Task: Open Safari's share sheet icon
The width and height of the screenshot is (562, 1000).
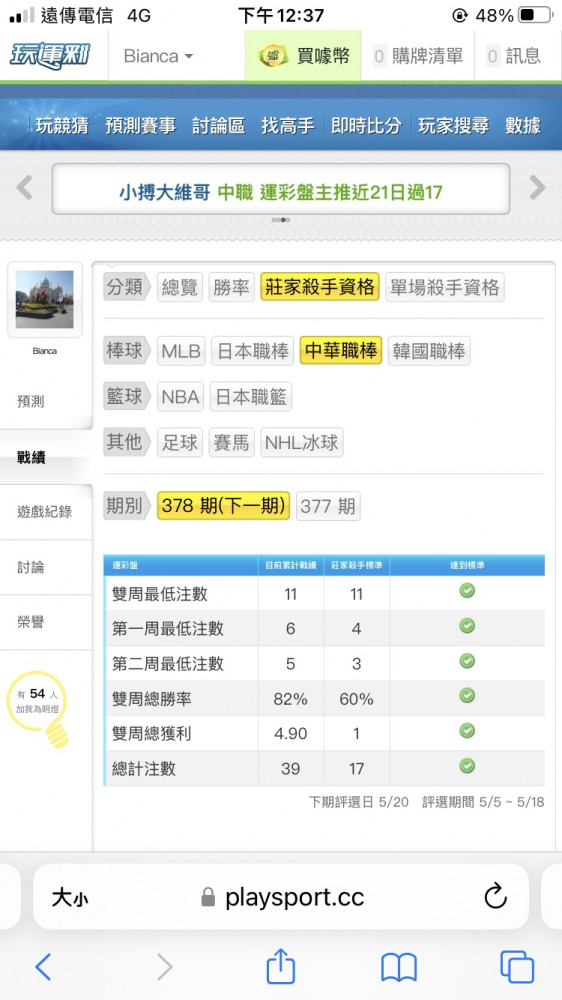Action: tap(281, 966)
